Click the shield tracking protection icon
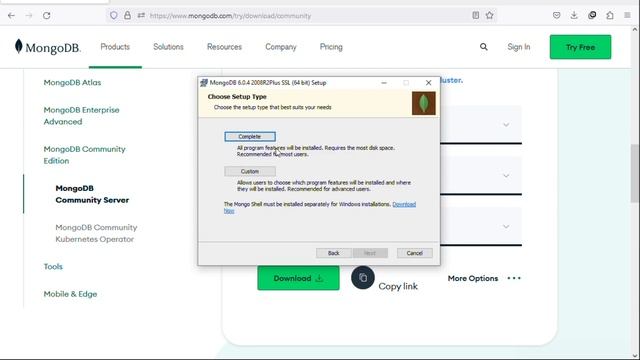The image size is (640, 360). [x=113, y=16]
